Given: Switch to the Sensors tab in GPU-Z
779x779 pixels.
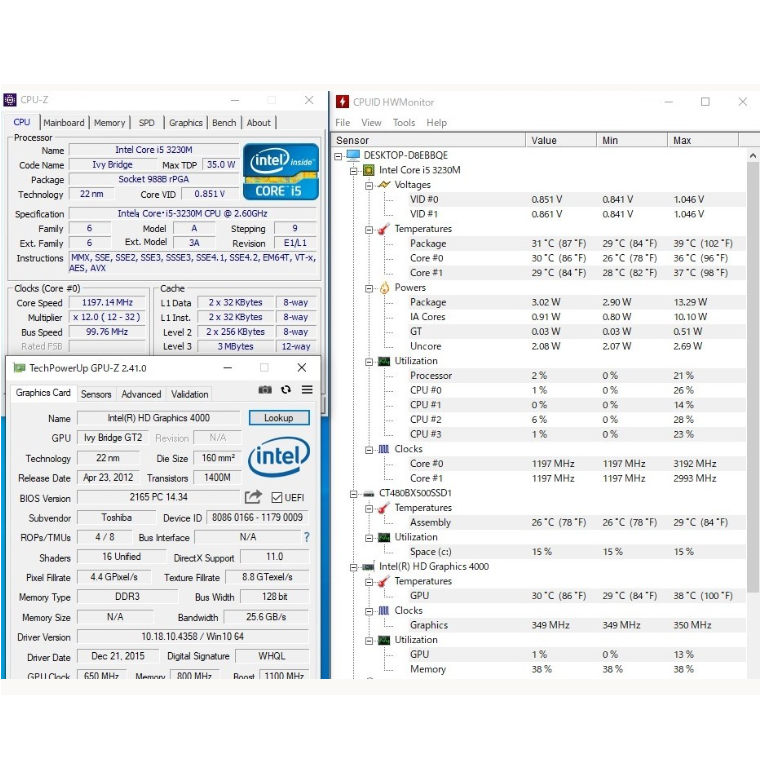Looking at the screenshot, I should point(96,394).
